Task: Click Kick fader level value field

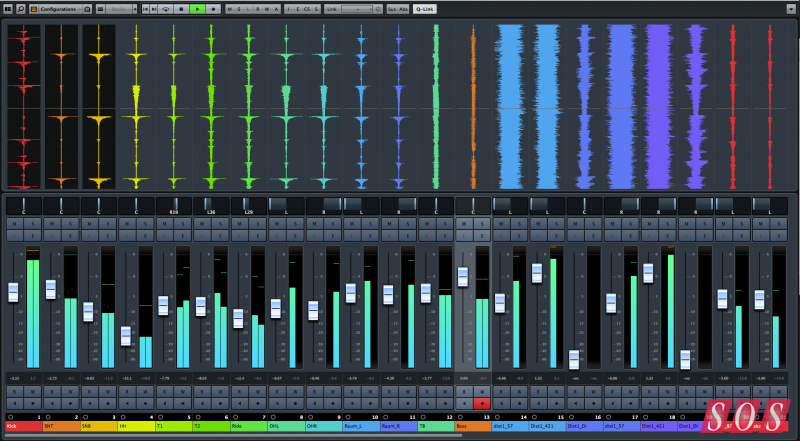Action: tap(15, 378)
